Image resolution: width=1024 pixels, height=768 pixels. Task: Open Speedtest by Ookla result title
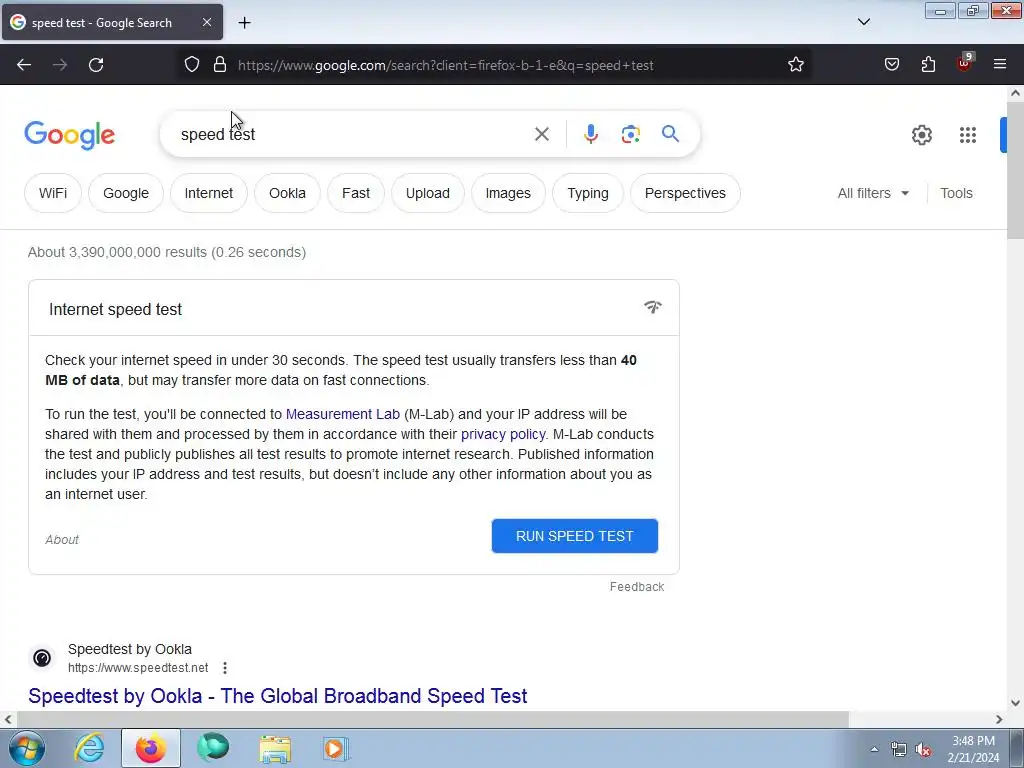278,696
